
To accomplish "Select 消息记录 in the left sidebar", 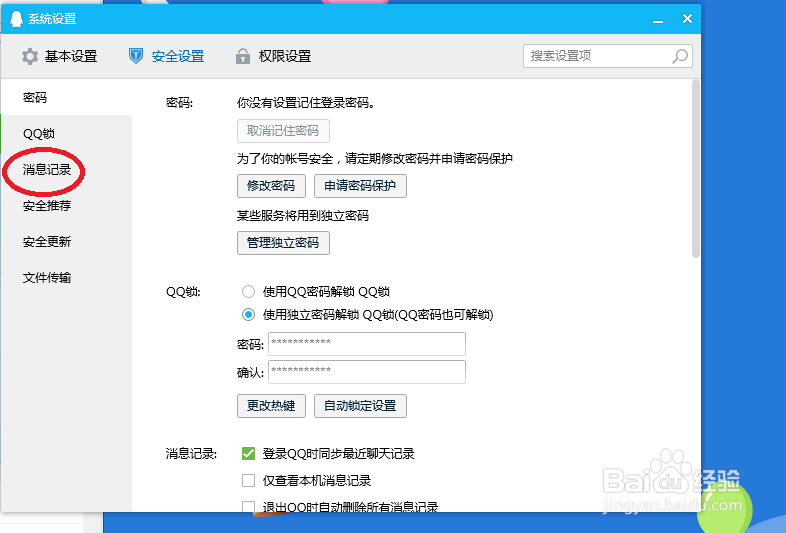I will click(x=66, y=169).
